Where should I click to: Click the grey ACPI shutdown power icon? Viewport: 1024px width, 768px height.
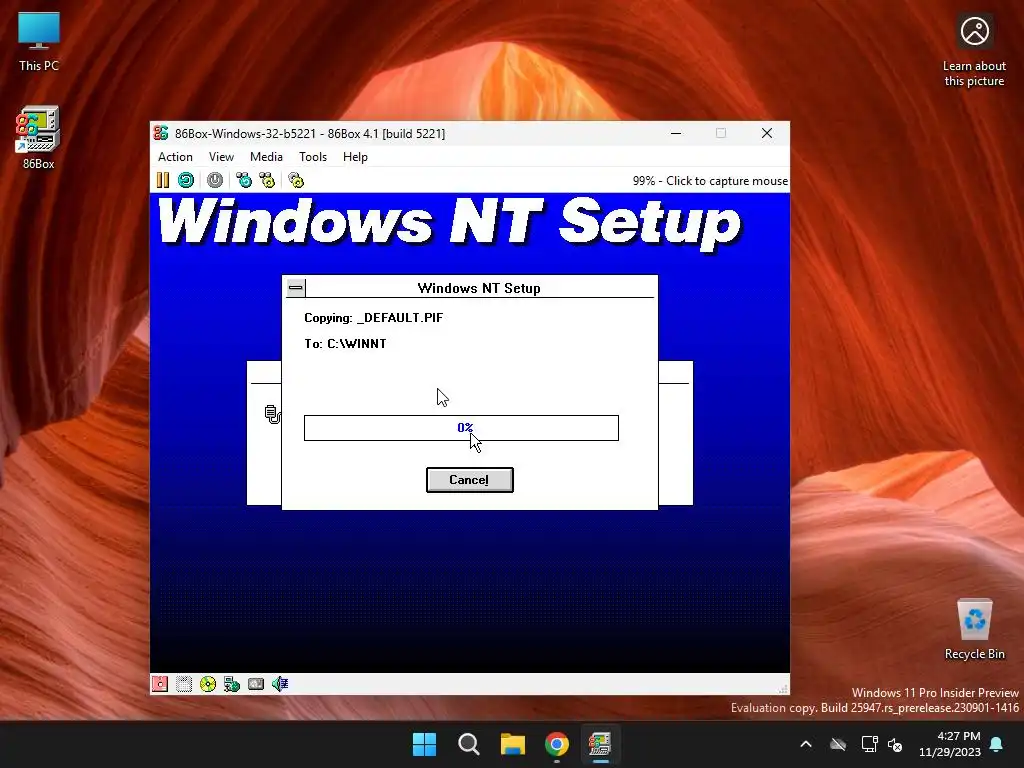(215, 180)
